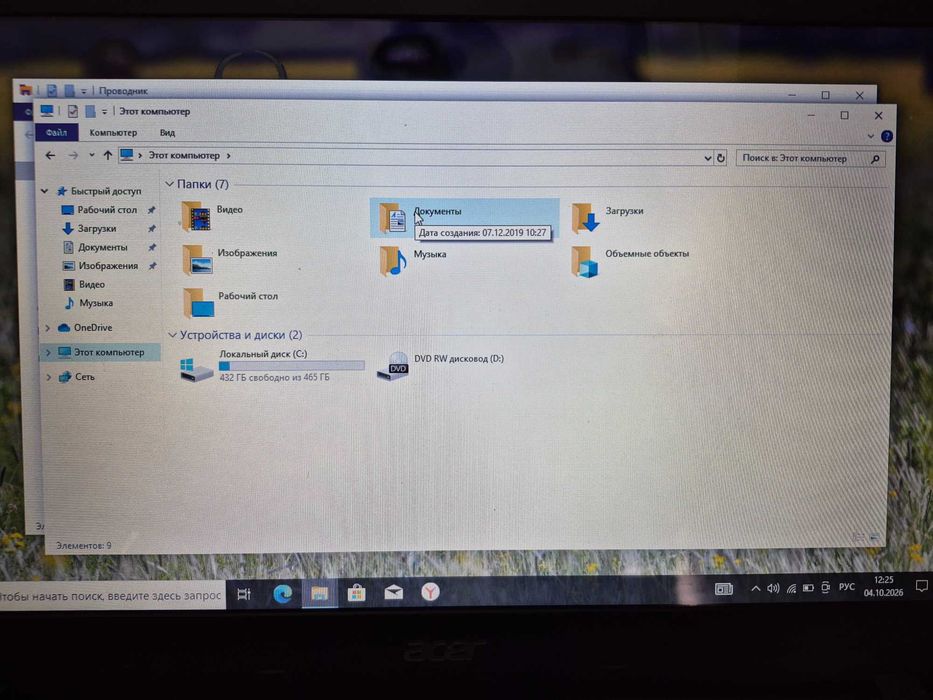Open the Музыка folder icon
This screenshot has height=700, width=933.
393,261
